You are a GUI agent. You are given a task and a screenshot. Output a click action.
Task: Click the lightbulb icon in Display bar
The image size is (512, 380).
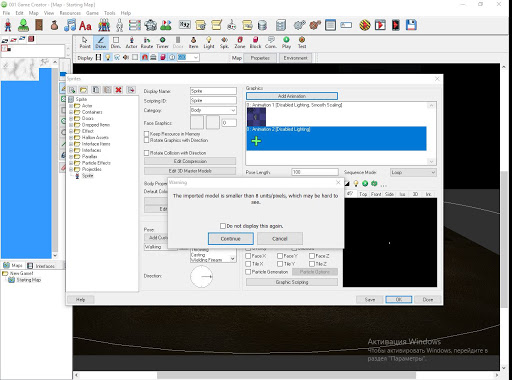[x=108, y=57]
